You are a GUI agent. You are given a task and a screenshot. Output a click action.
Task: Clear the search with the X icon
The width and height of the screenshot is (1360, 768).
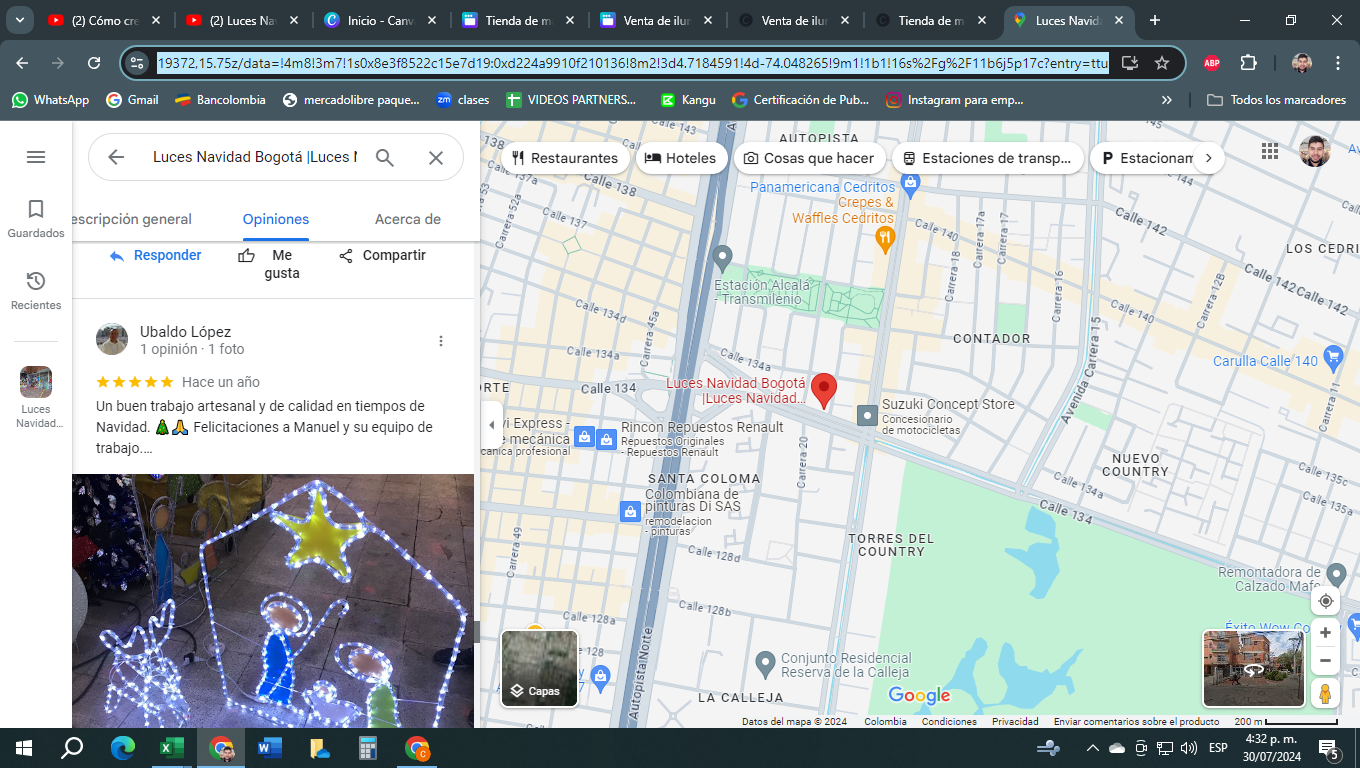pos(436,157)
